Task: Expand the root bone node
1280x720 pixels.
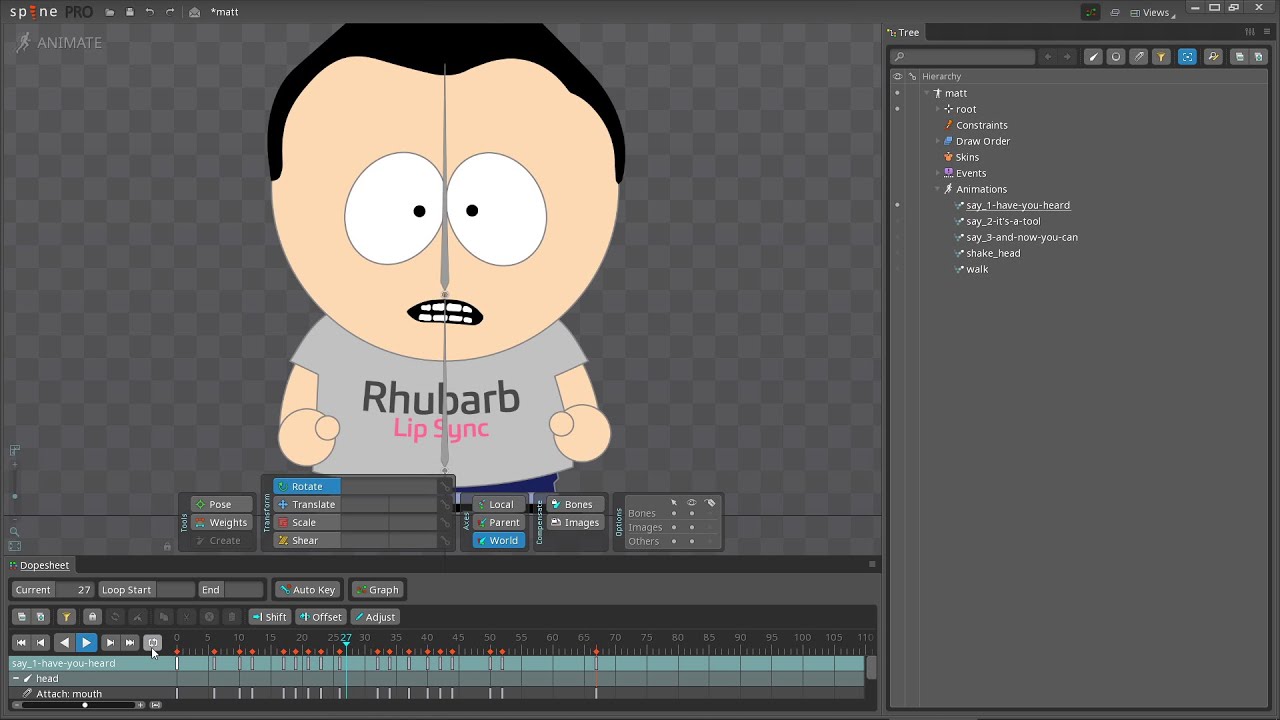Action: [x=938, y=109]
